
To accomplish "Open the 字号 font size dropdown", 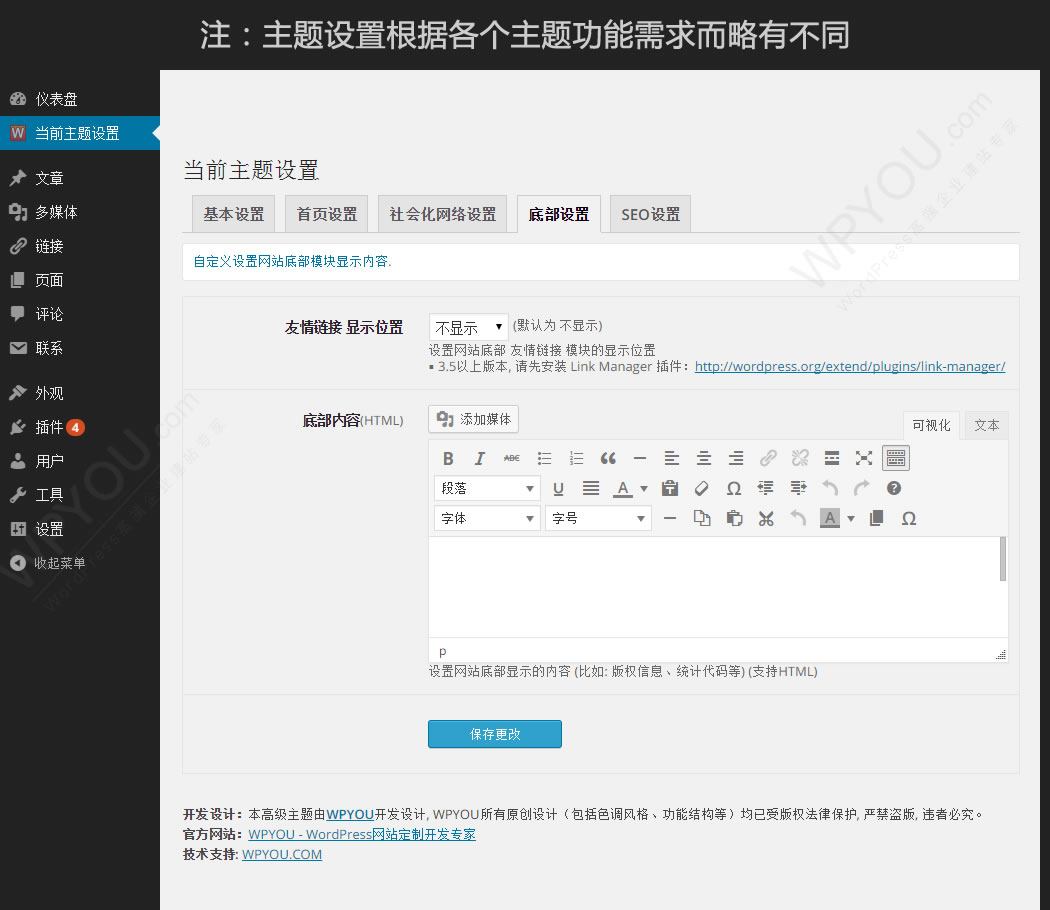I will [x=598, y=518].
